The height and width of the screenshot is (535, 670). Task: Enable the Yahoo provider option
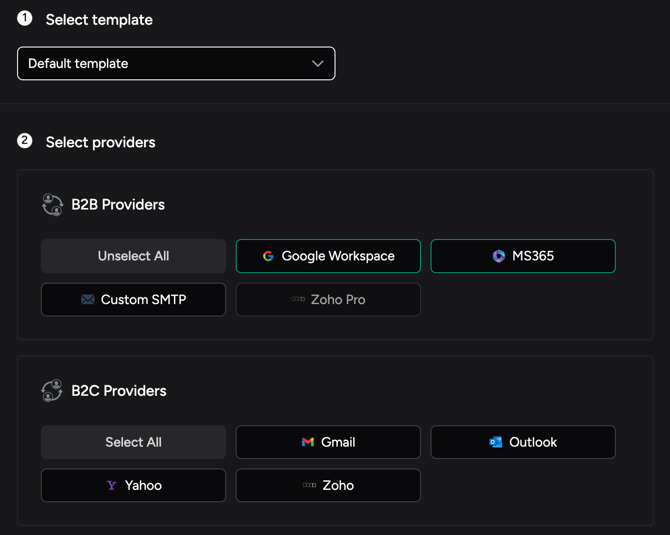click(x=133, y=485)
